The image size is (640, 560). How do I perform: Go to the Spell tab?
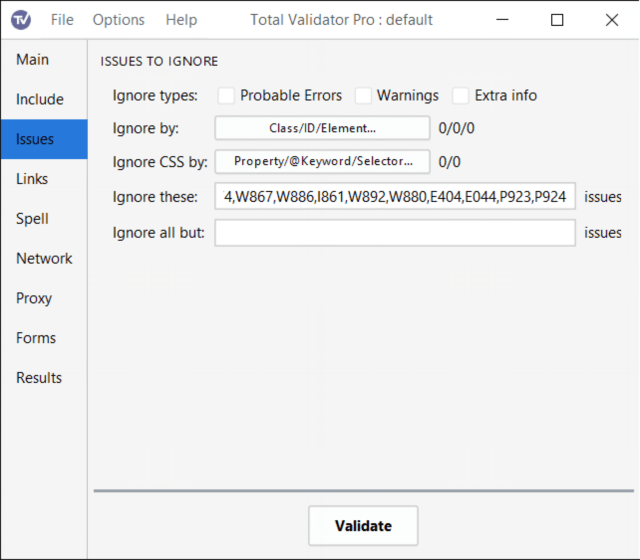tap(32, 219)
